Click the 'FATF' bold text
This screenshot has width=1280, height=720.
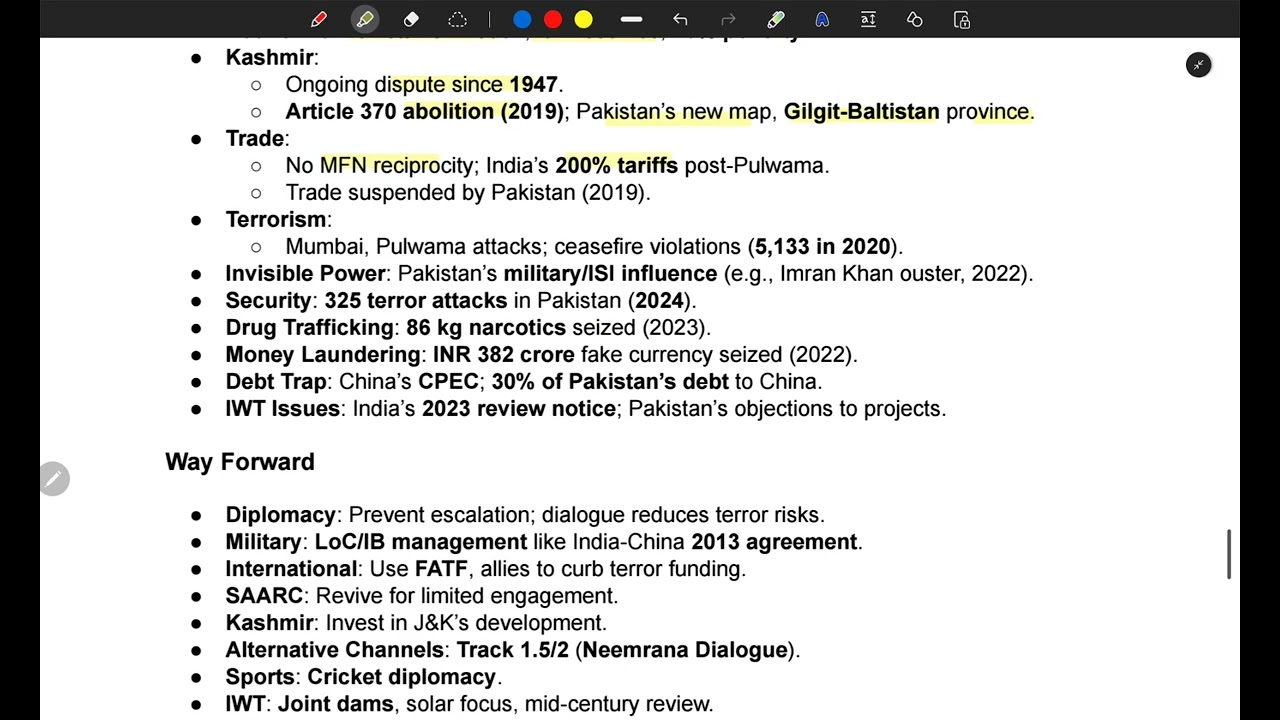tap(441, 569)
